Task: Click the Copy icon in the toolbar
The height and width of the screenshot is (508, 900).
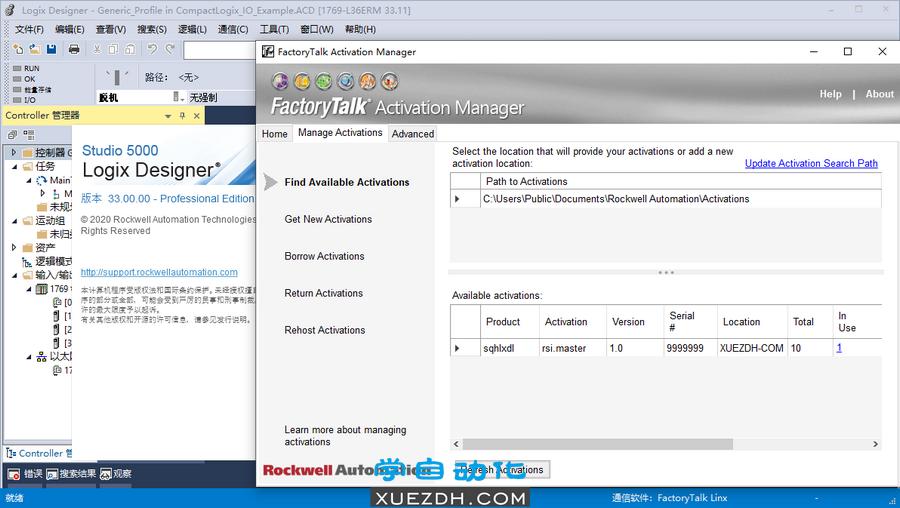Action: point(113,49)
